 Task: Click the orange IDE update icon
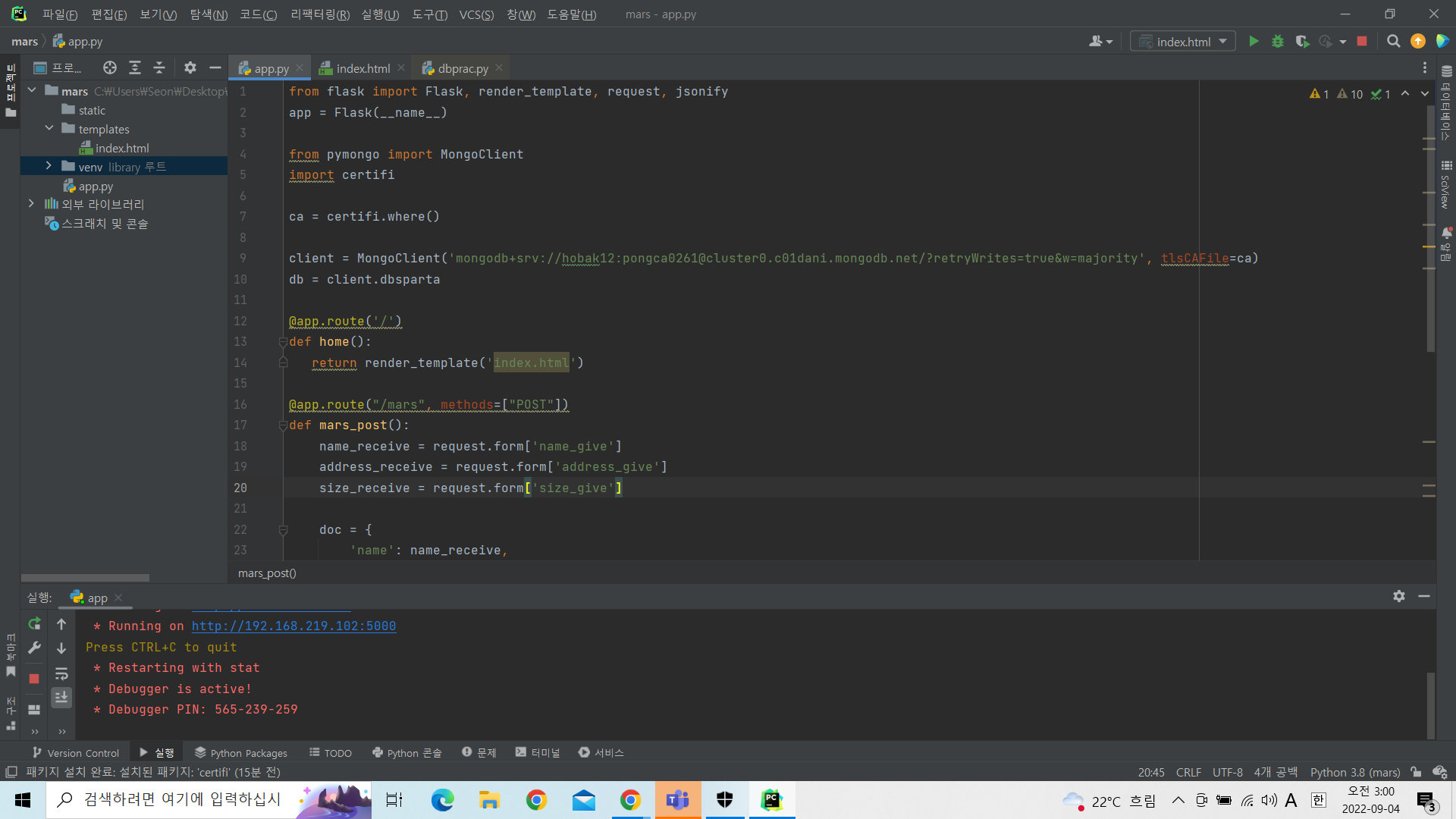point(1417,42)
